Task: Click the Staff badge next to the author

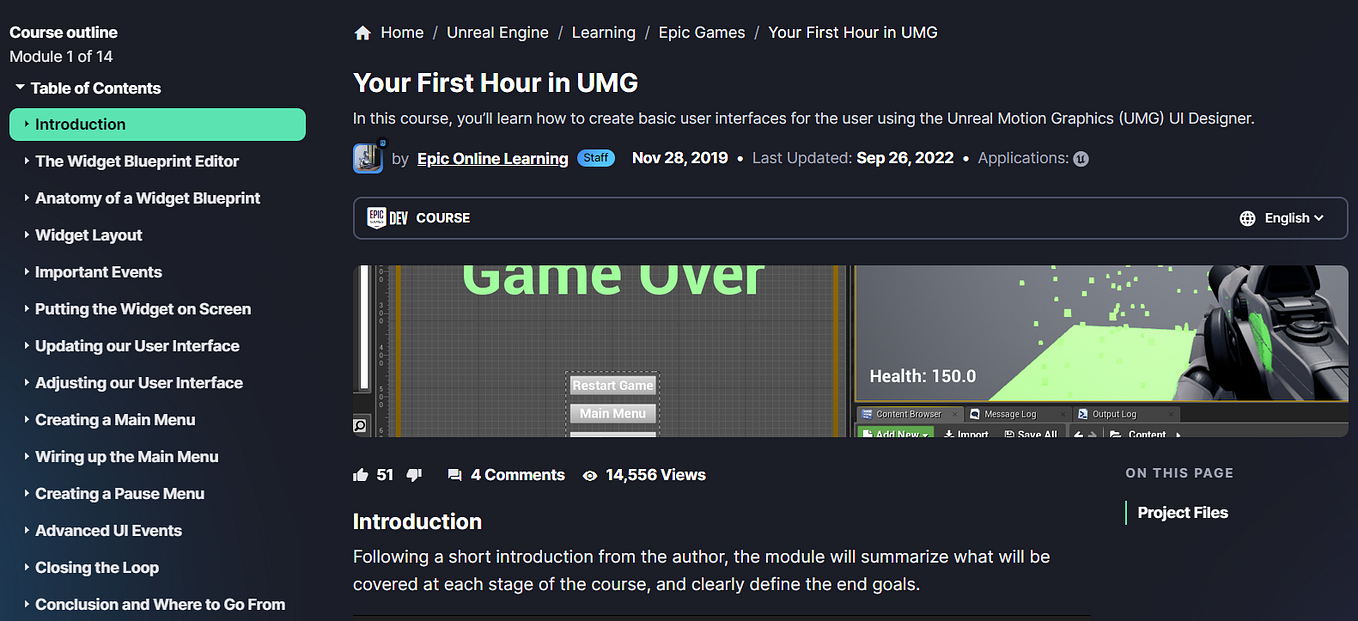Action: pyautogui.click(x=596, y=158)
